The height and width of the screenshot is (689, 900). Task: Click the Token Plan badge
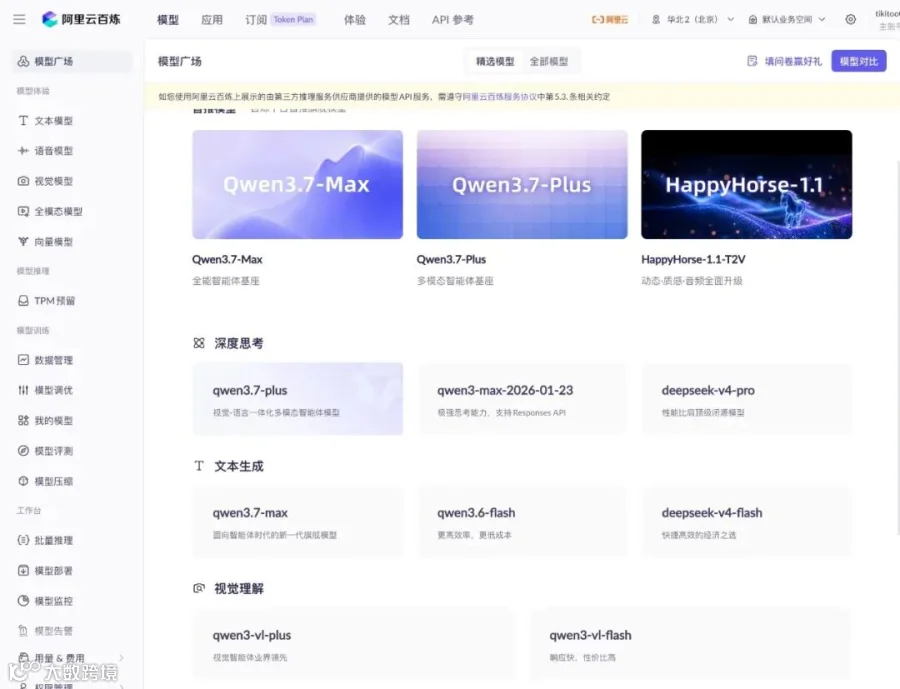tap(293, 20)
